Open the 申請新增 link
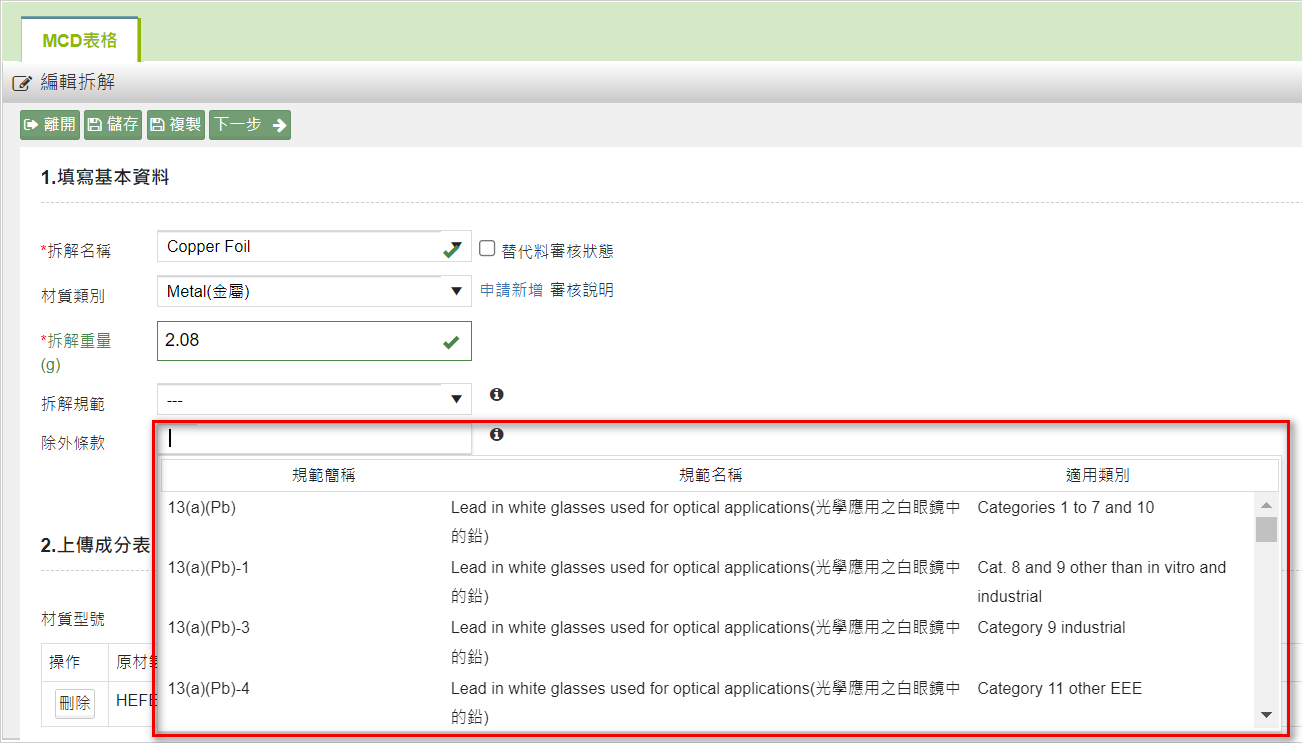 click(512, 290)
